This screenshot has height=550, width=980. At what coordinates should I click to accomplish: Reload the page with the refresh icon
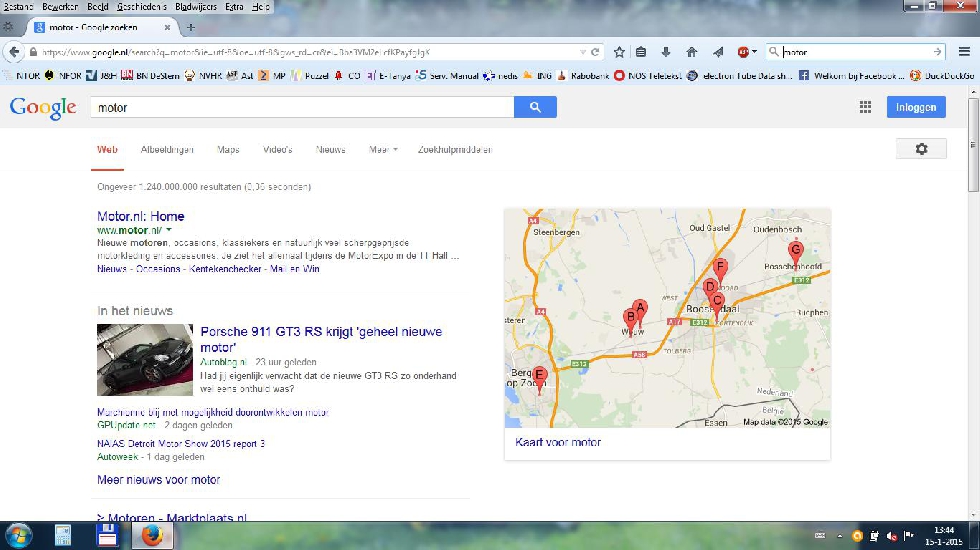point(596,52)
